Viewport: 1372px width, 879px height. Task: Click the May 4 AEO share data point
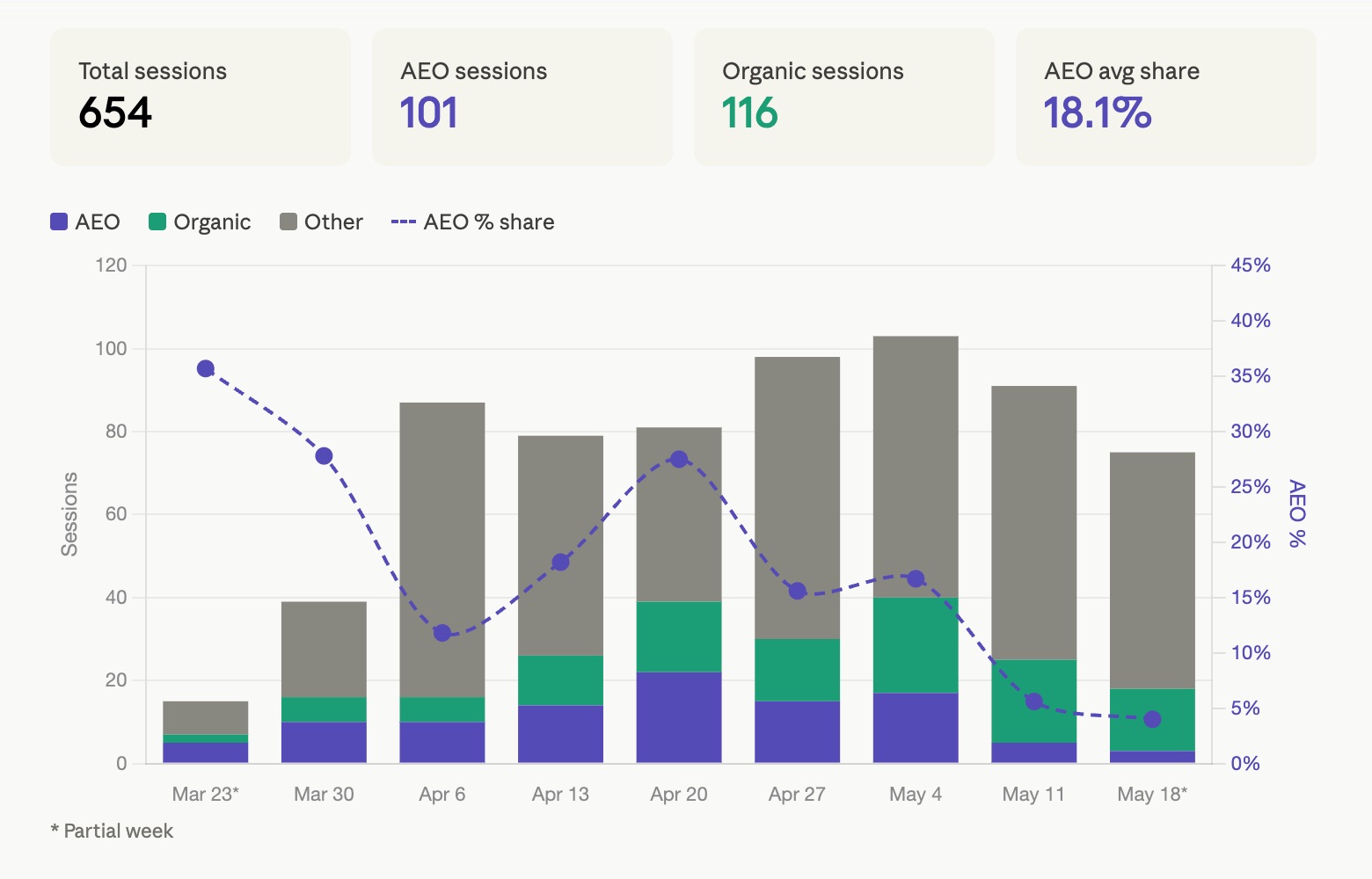pyautogui.click(x=916, y=578)
